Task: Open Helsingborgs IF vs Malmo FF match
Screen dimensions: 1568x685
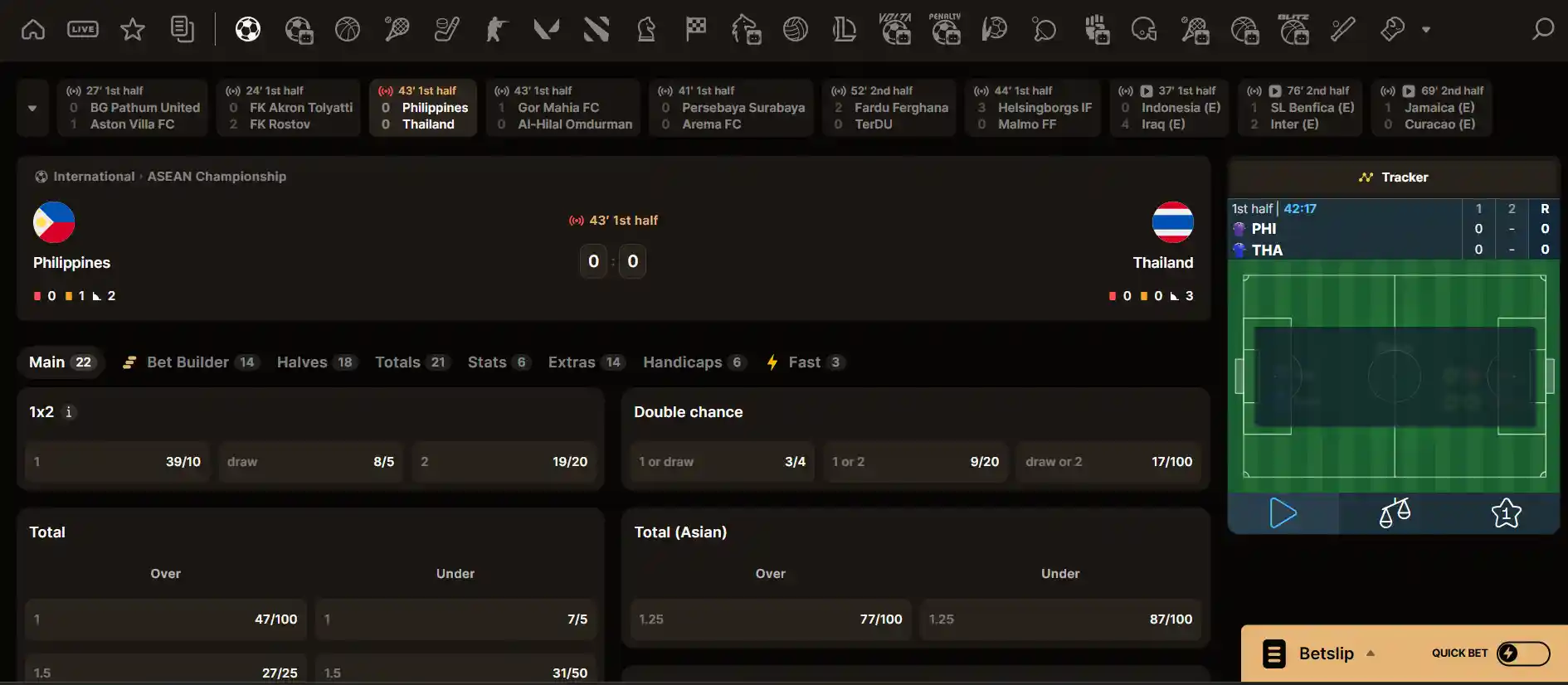Action: tap(1033, 108)
